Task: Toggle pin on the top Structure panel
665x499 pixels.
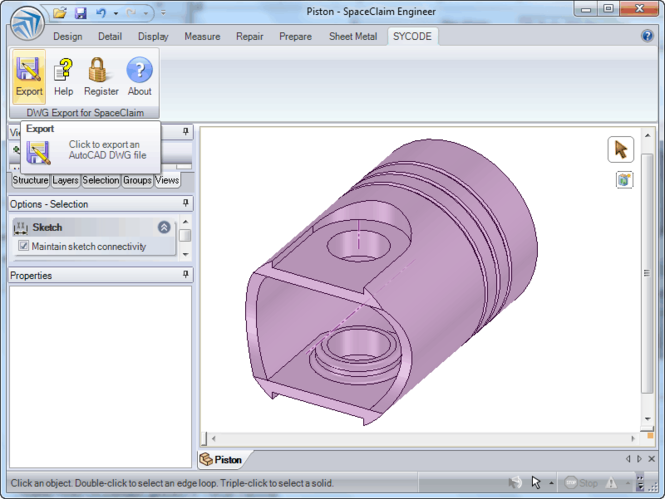Action: [185, 131]
